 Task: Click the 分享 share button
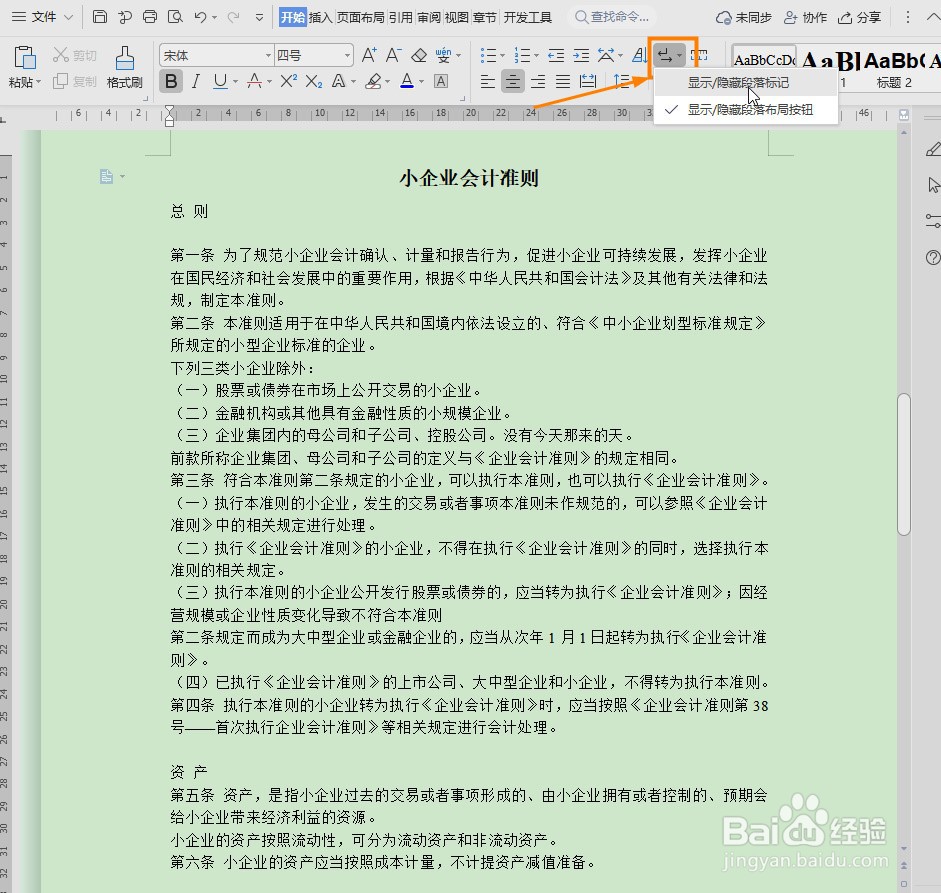point(860,17)
